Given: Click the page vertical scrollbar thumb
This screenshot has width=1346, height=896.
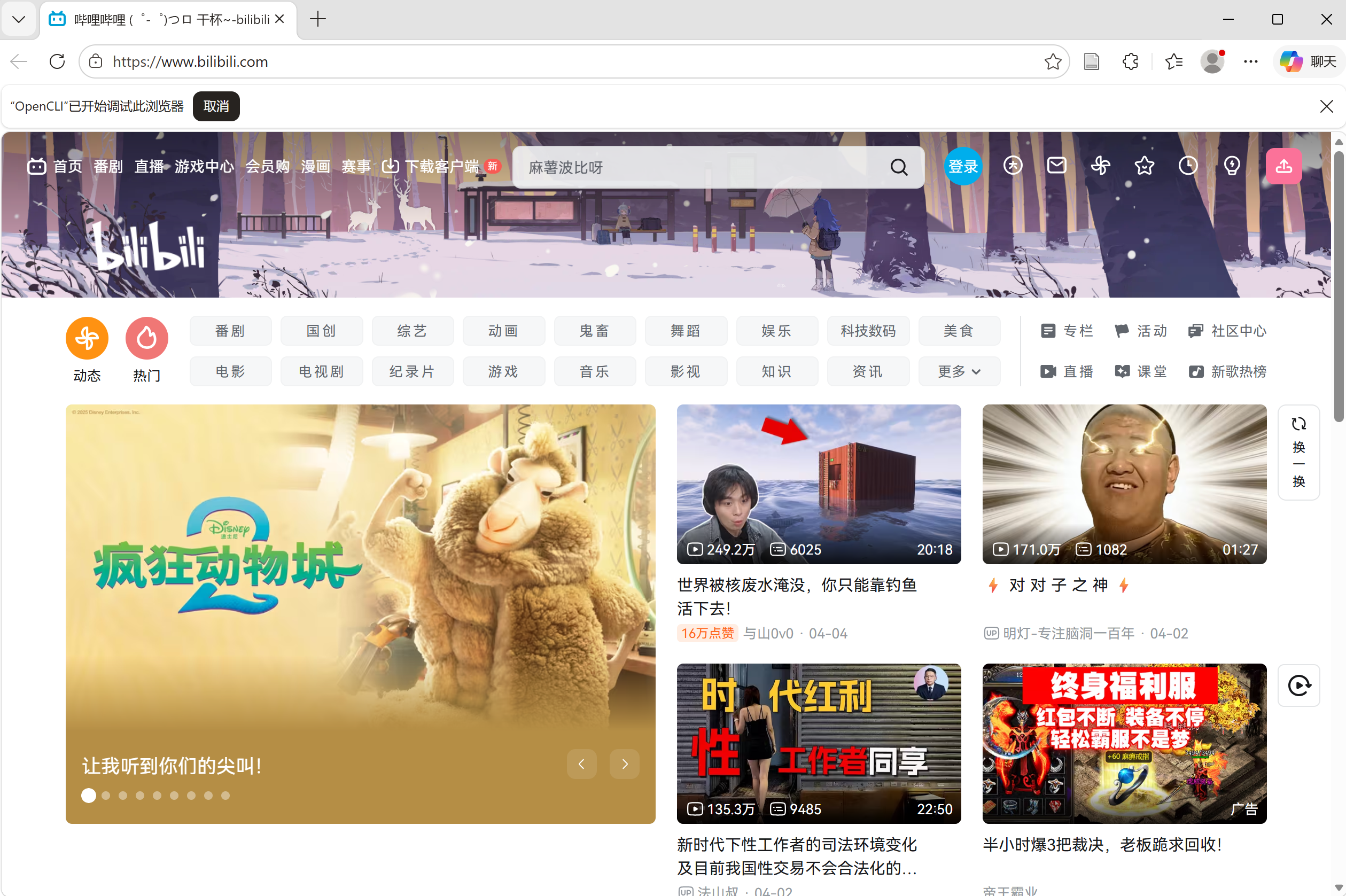Looking at the screenshot, I should pos(1338,286).
